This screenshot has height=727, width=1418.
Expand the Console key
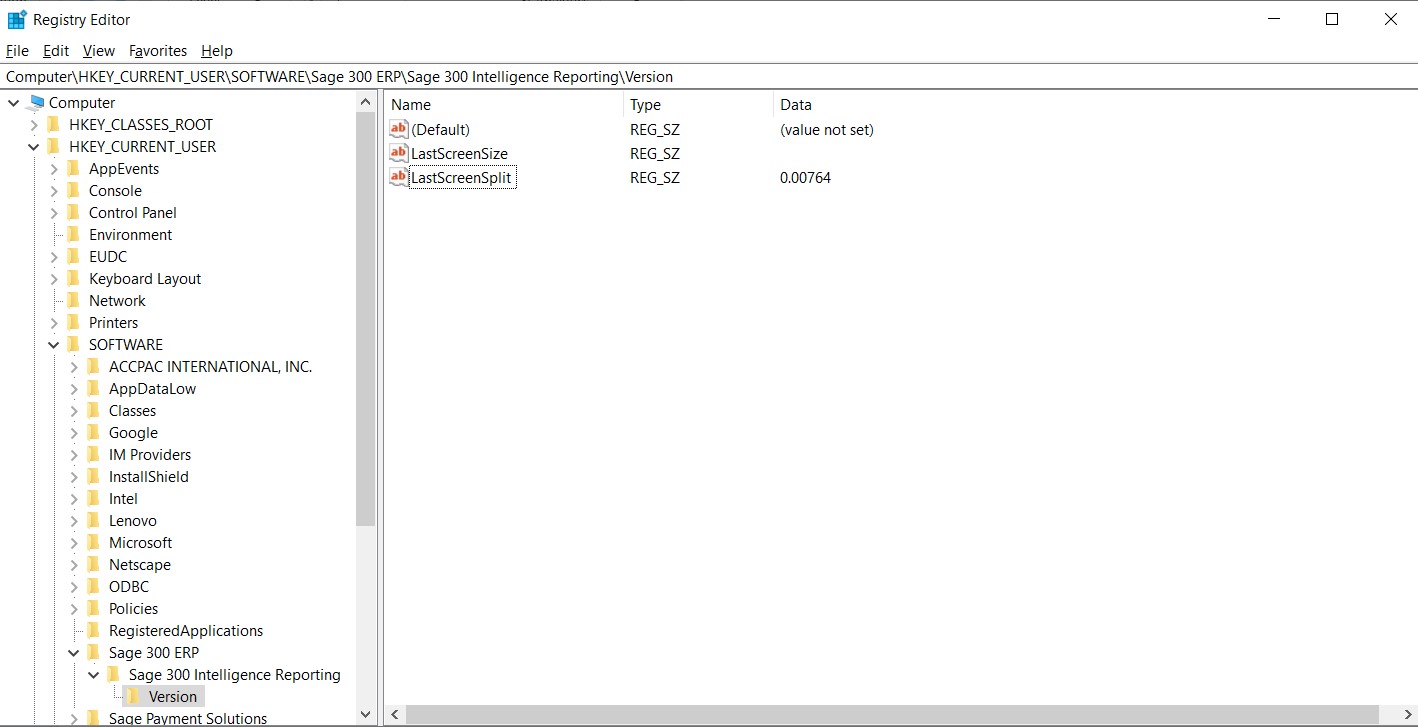[x=54, y=191]
